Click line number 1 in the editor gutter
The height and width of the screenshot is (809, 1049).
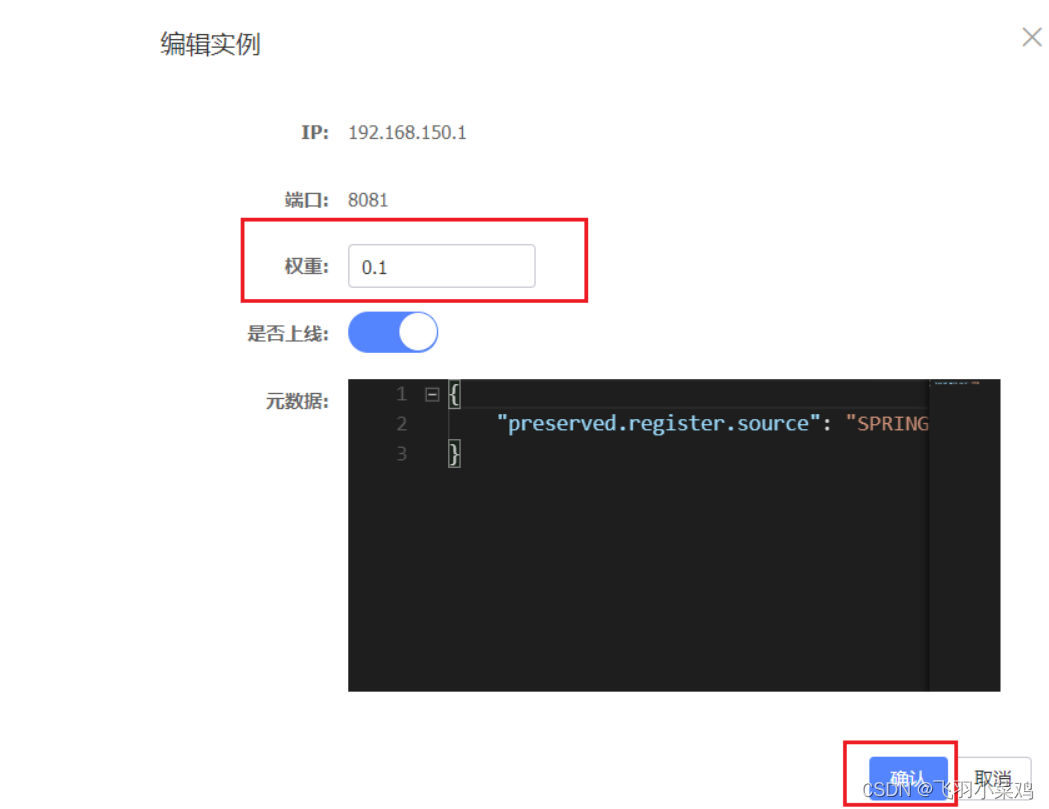(401, 394)
